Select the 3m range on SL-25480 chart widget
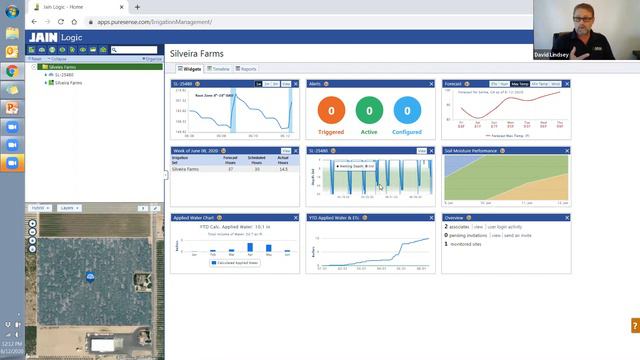The width and height of the screenshot is (640, 360). tap(276, 84)
